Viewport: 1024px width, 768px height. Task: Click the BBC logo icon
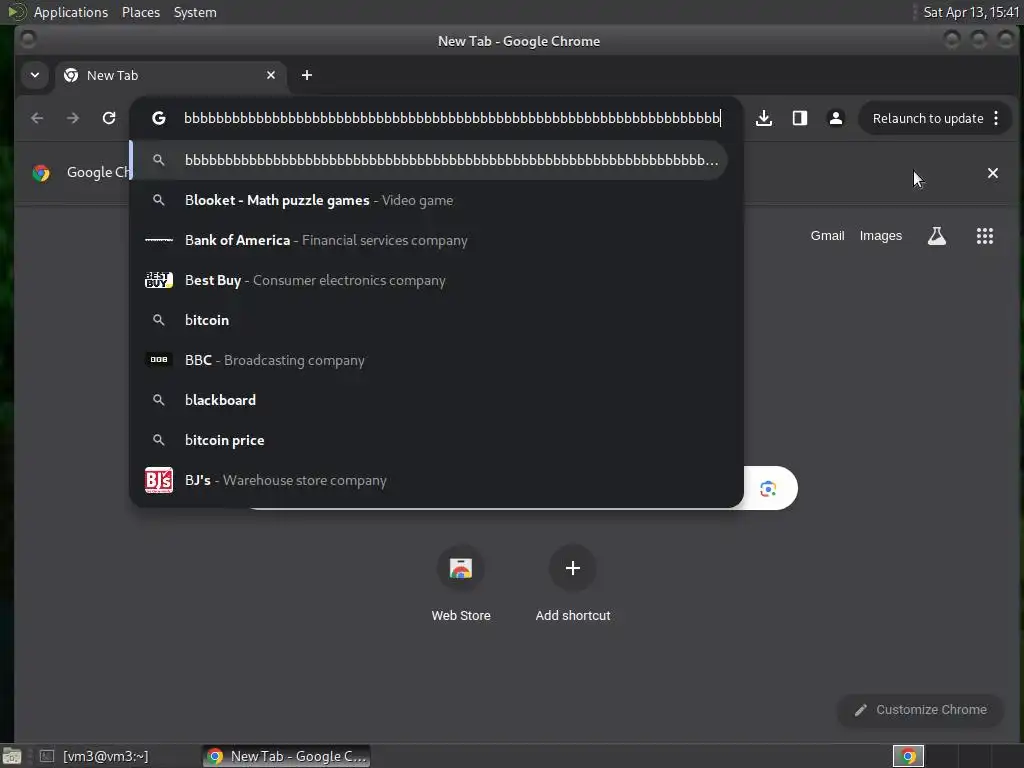click(159, 360)
